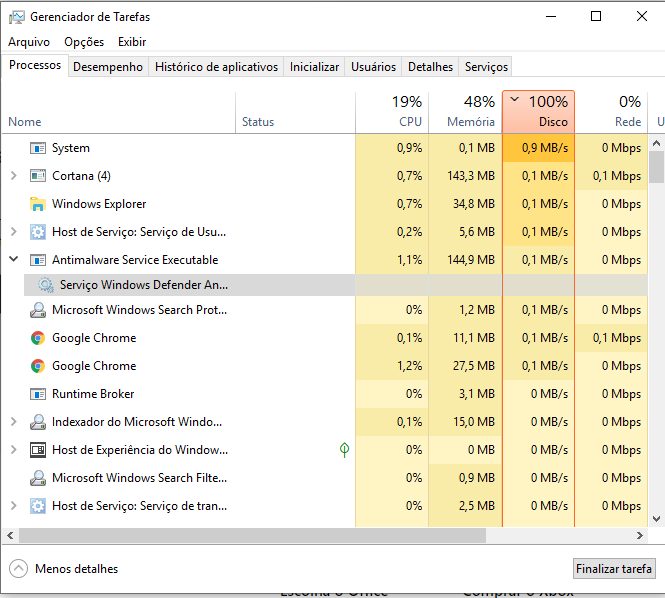Viewport: 665px width, 598px height.
Task: Select the System process name
Action: (x=71, y=148)
